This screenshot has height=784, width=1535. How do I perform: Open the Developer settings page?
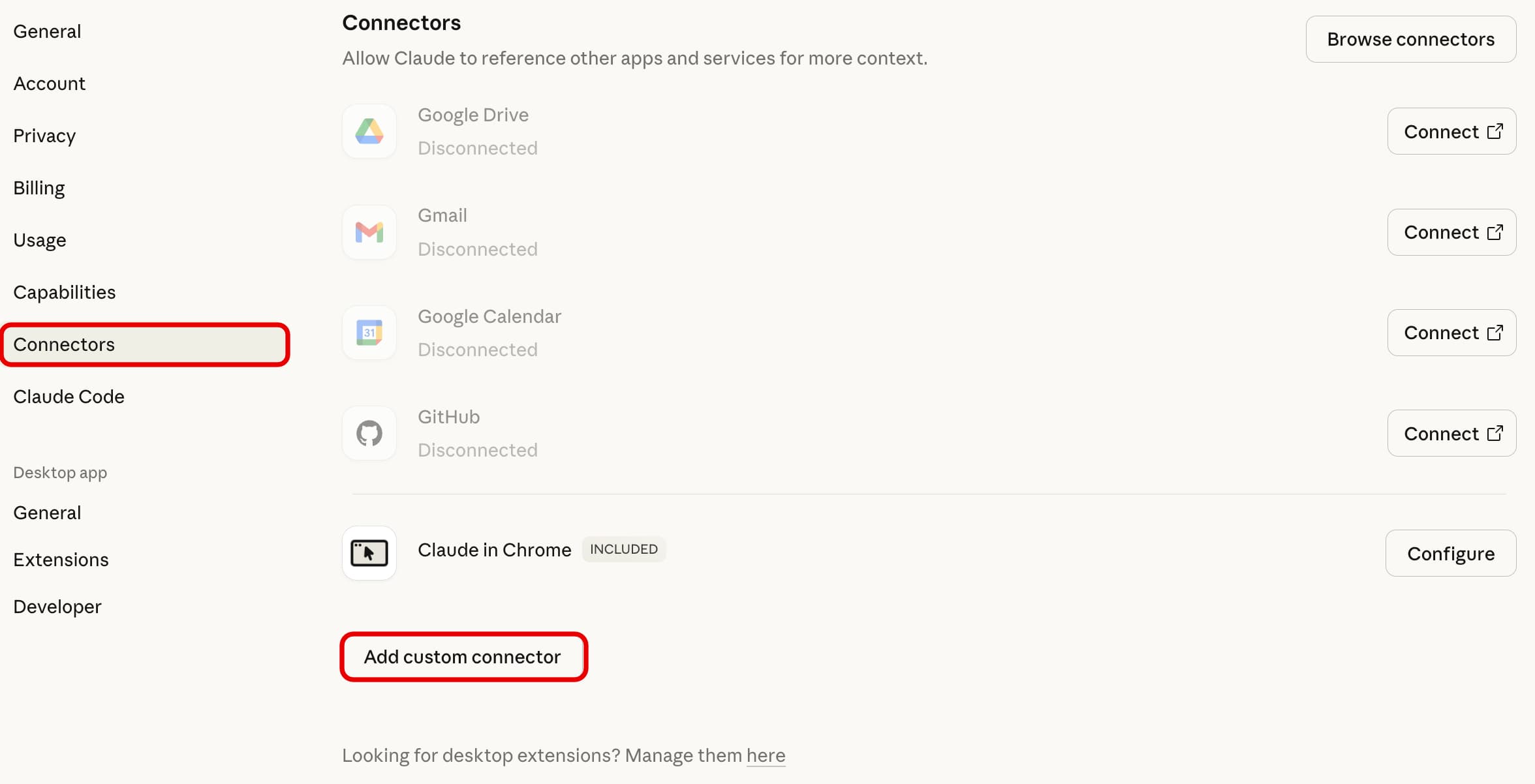pyautogui.click(x=57, y=607)
